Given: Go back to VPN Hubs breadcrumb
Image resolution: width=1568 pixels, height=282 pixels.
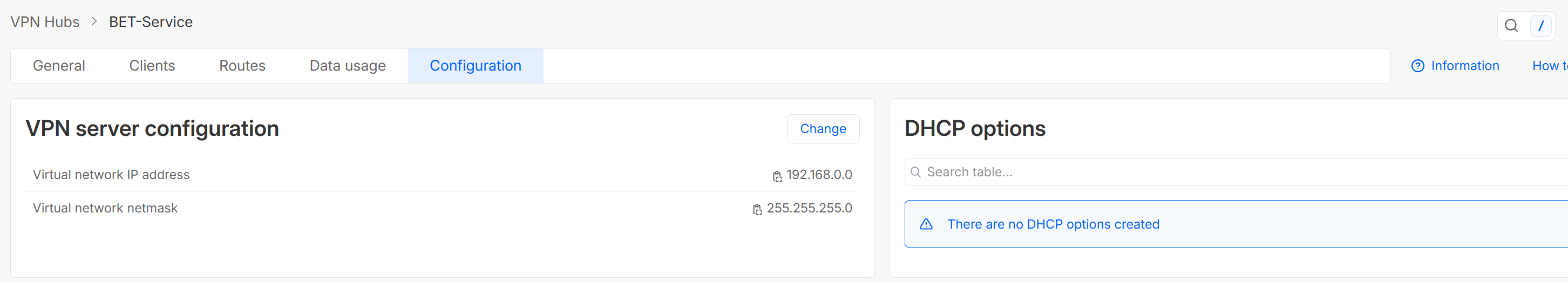Looking at the screenshot, I should [x=45, y=22].
